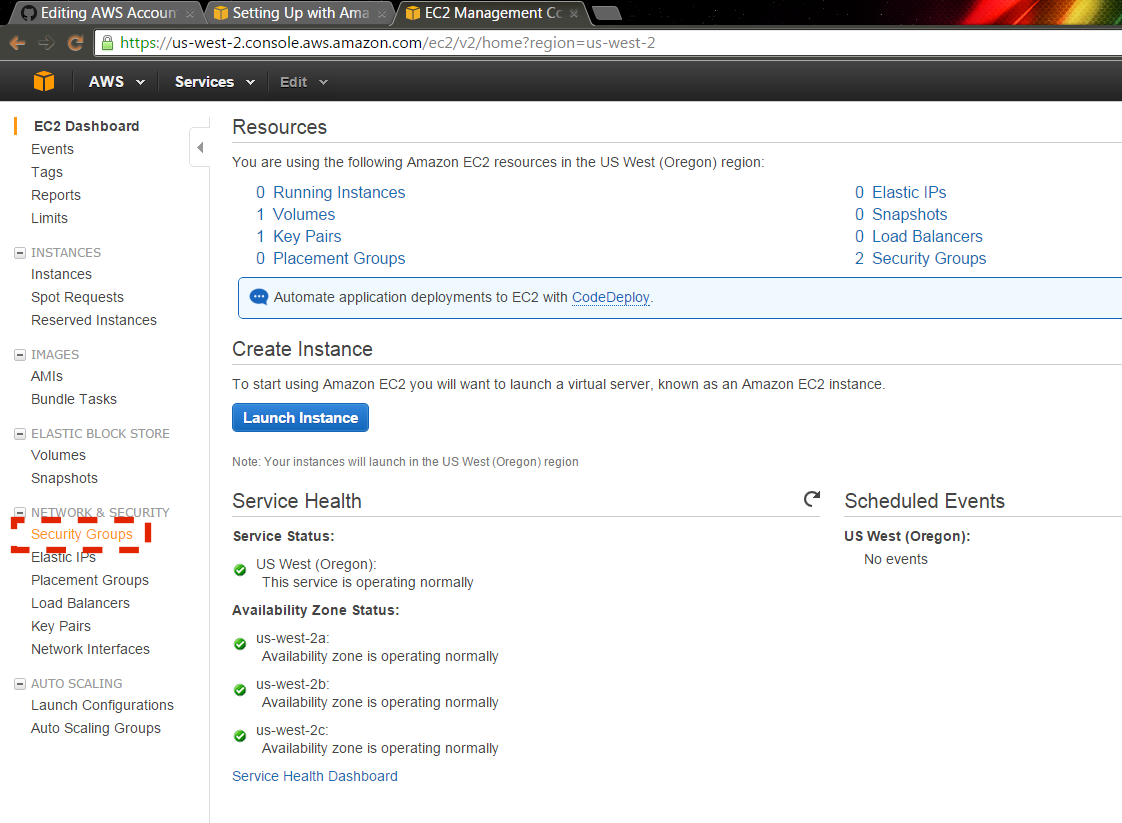The image size is (1122, 823).
Task: Click the CodeDeploy speech bubble icon
Action: (x=258, y=297)
